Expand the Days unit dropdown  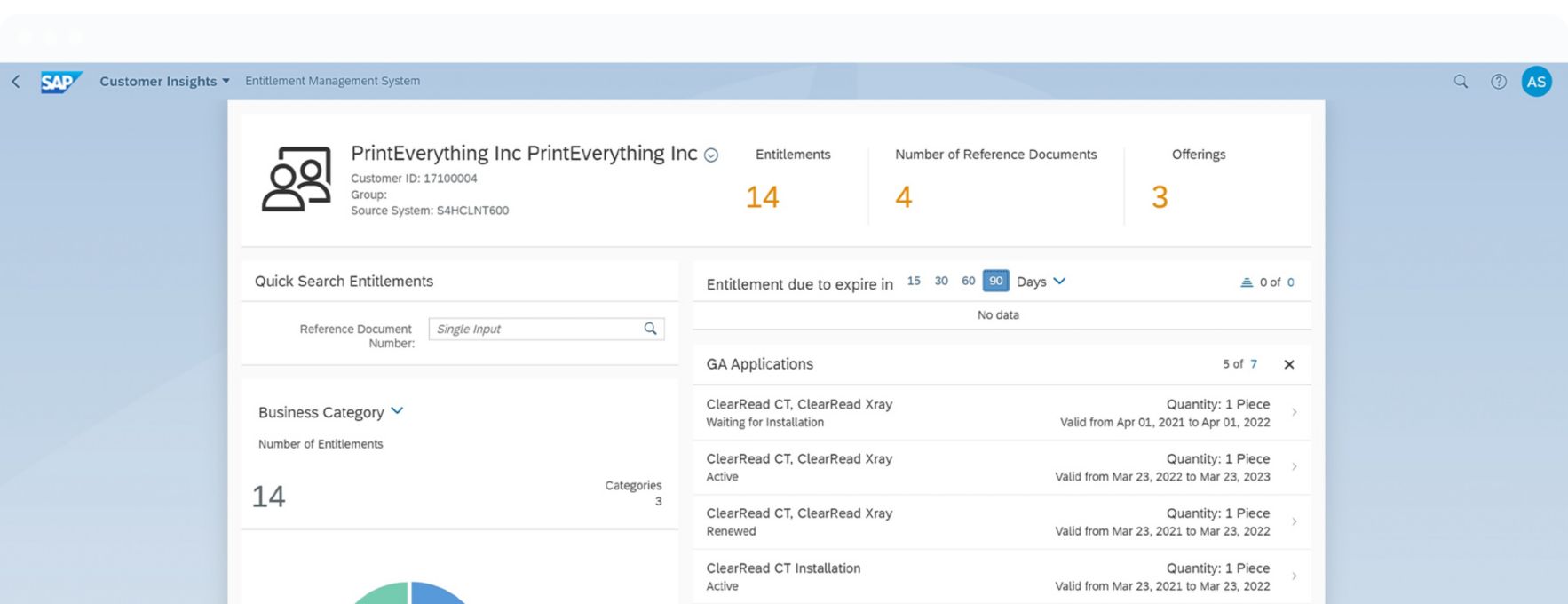click(x=1058, y=282)
